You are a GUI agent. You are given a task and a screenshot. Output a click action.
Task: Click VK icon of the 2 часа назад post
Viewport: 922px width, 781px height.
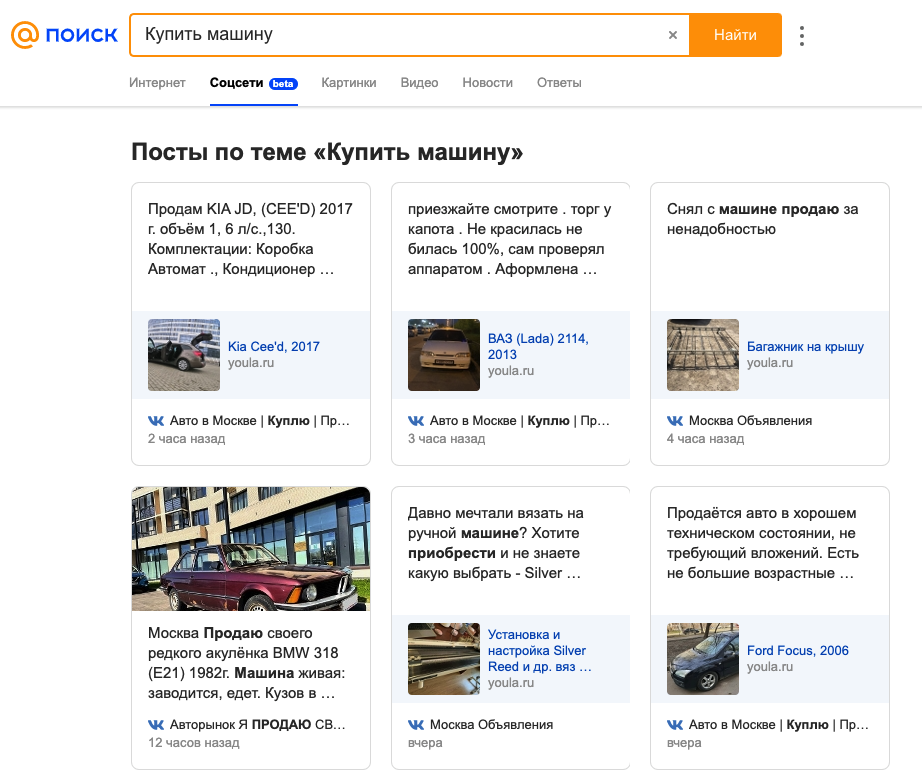click(156, 420)
